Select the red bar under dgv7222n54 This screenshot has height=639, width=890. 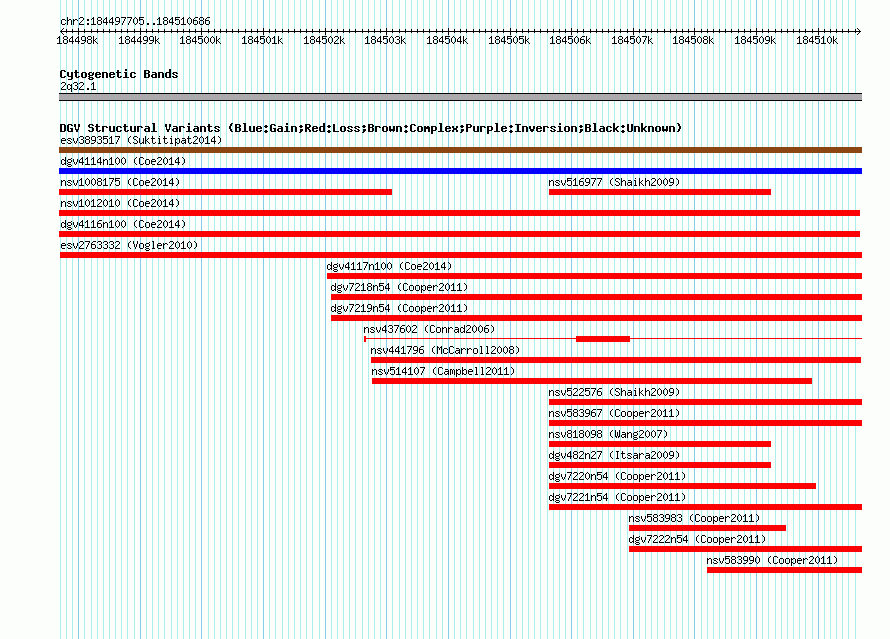click(745, 549)
